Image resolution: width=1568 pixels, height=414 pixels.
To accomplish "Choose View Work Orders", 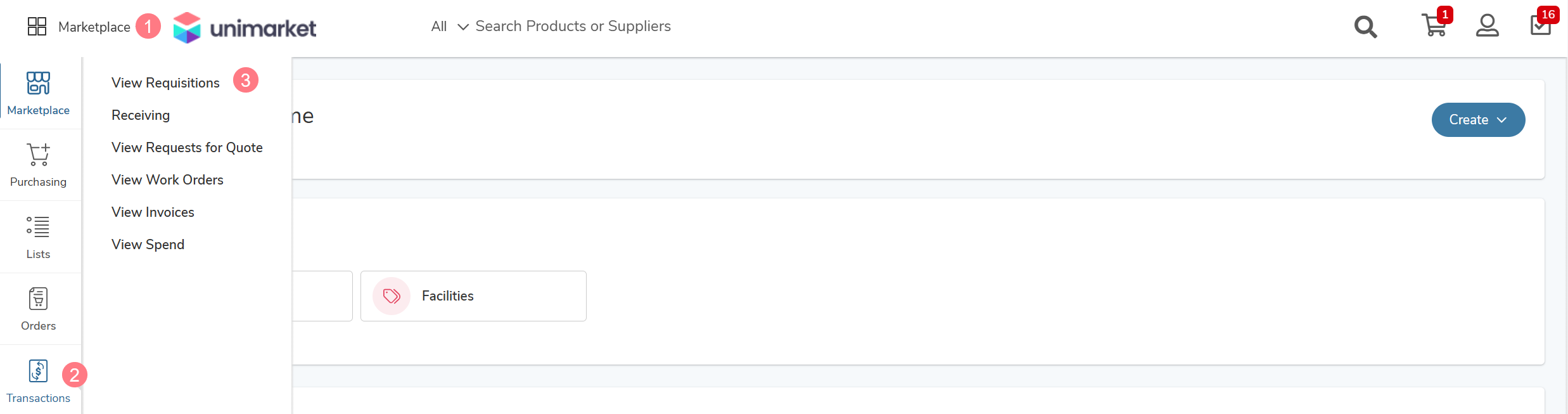I will (167, 180).
